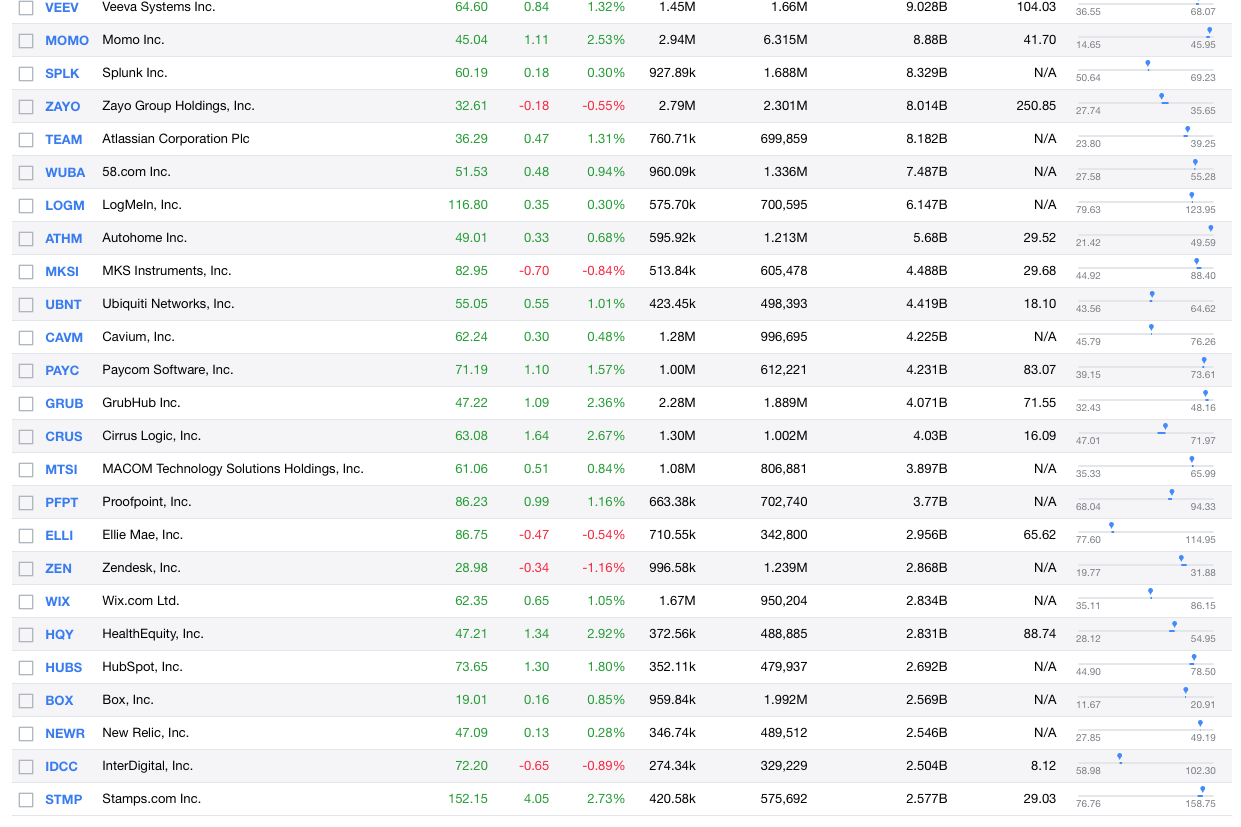This screenshot has height=827, width=1241.
Task: Check the STMP row checkbox
Action: tap(26, 799)
